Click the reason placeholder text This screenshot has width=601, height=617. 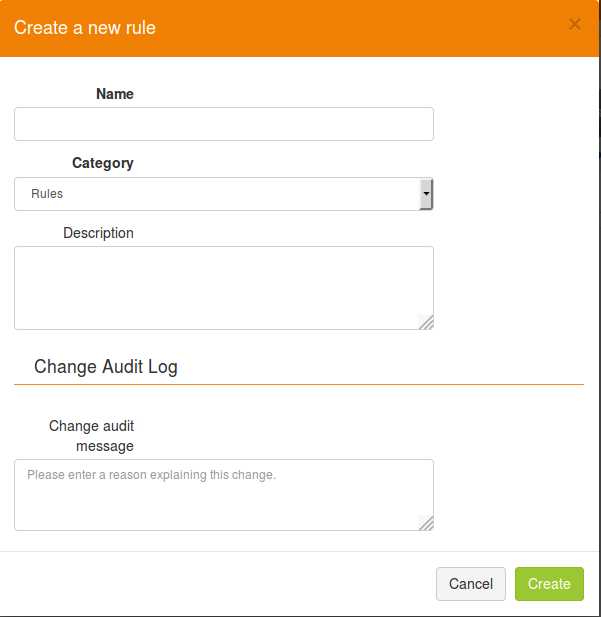152,475
